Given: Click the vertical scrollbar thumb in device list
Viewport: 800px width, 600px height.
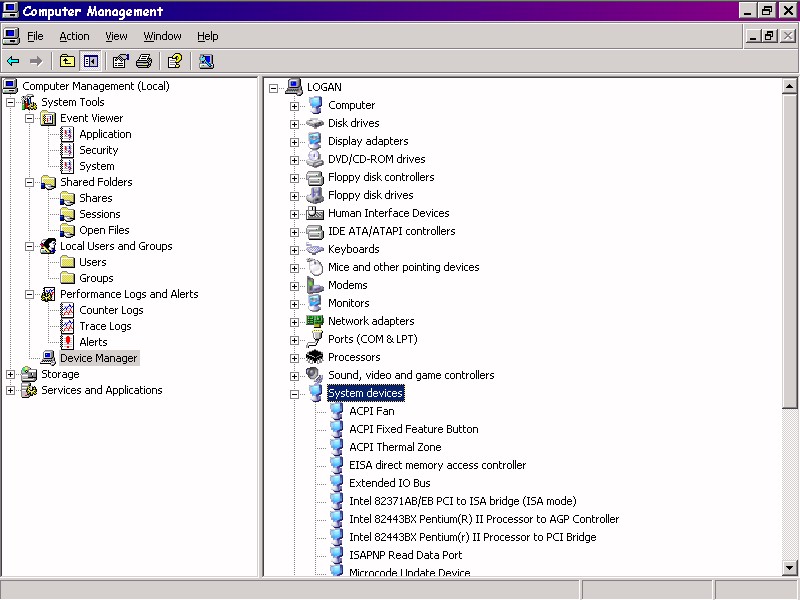Looking at the screenshot, I should tap(789, 251).
